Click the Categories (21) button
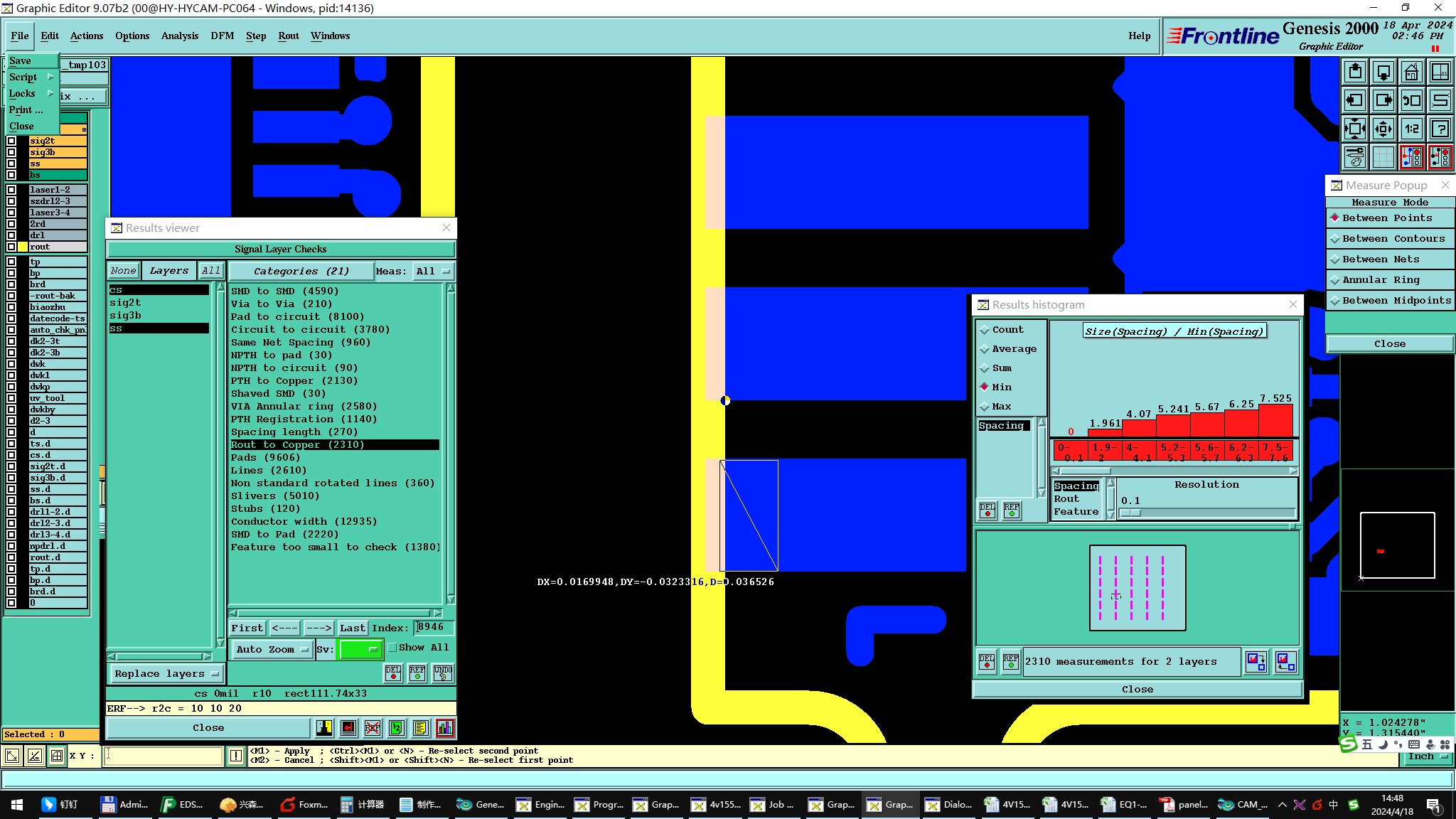Viewport: 1456px width, 819px height. (x=301, y=271)
